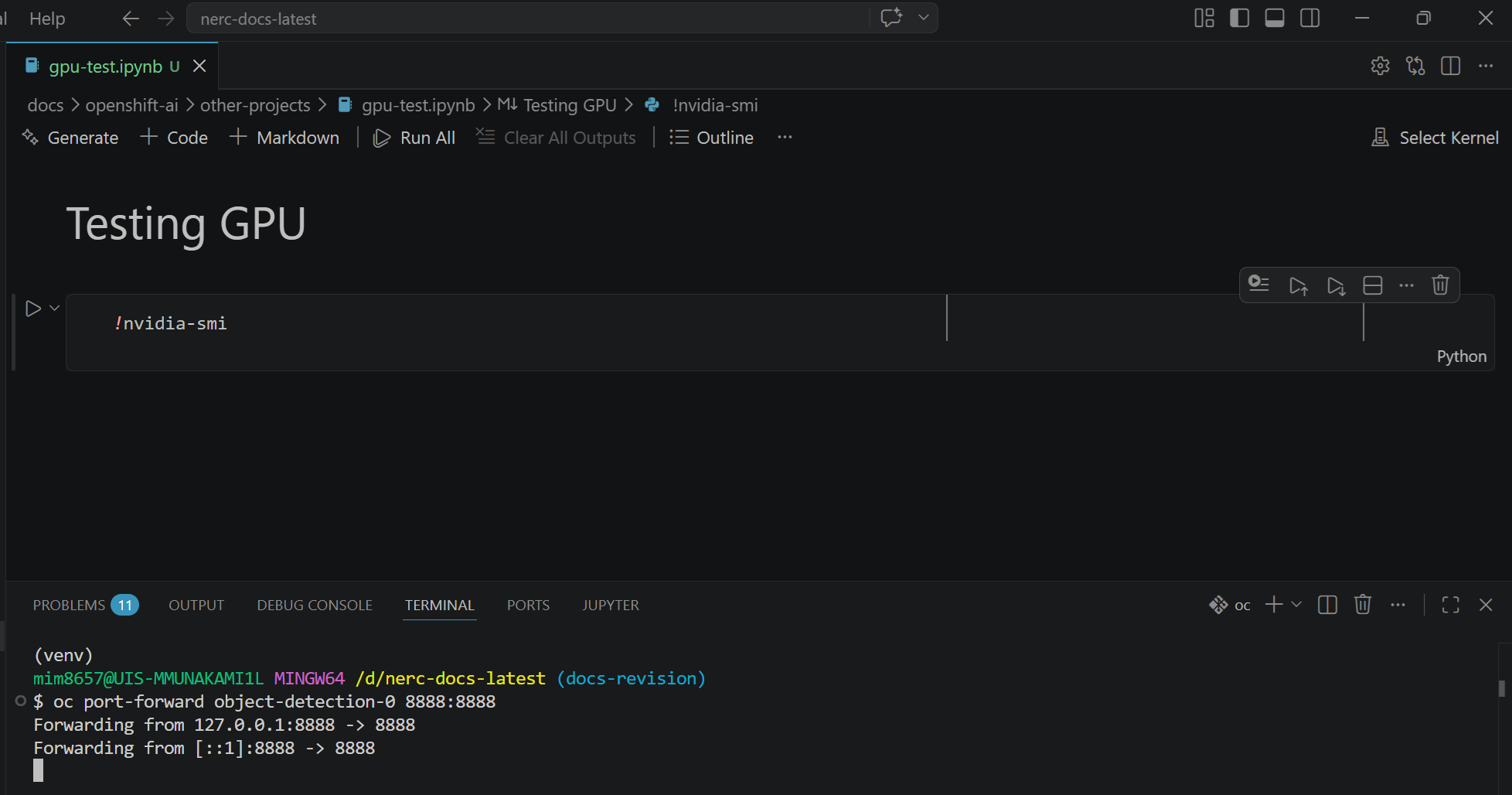The width and height of the screenshot is (1512, 795).
Task: Click Run All button
Action: (x=415, y=138)
